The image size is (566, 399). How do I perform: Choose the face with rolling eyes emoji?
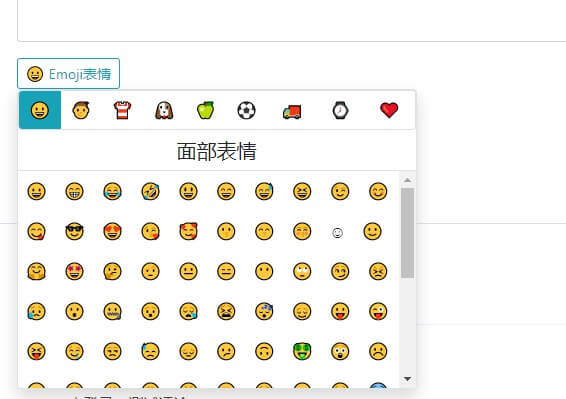click(x=302, y=272)
